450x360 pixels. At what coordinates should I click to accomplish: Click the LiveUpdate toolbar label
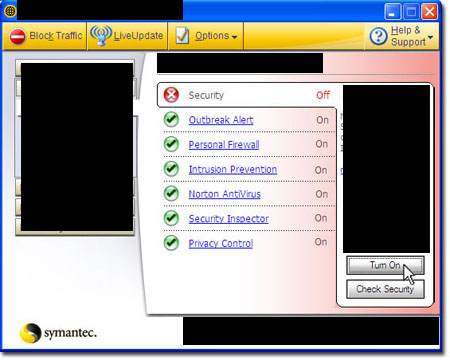(138, 36)
